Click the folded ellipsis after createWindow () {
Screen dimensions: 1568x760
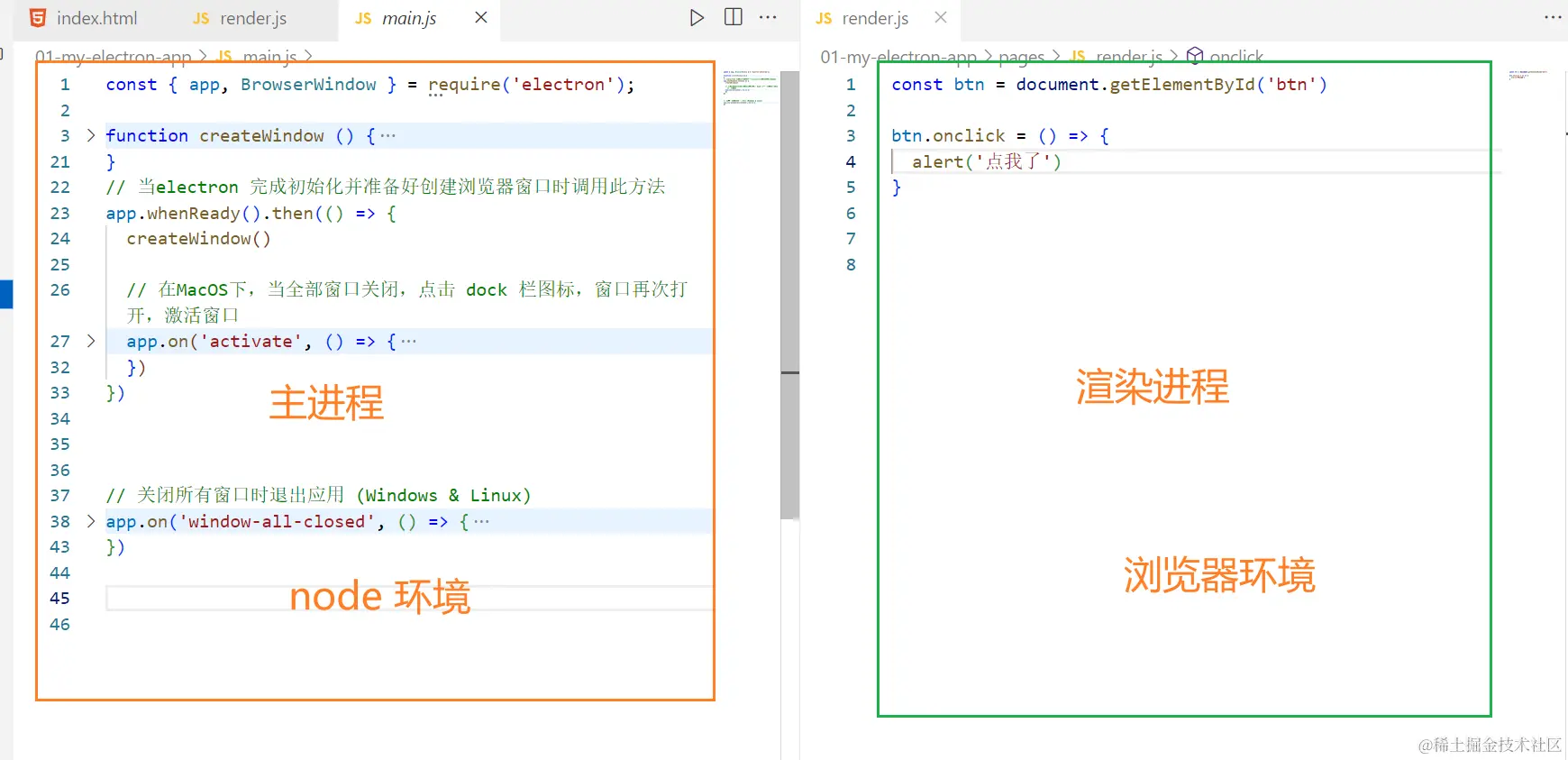387,136
